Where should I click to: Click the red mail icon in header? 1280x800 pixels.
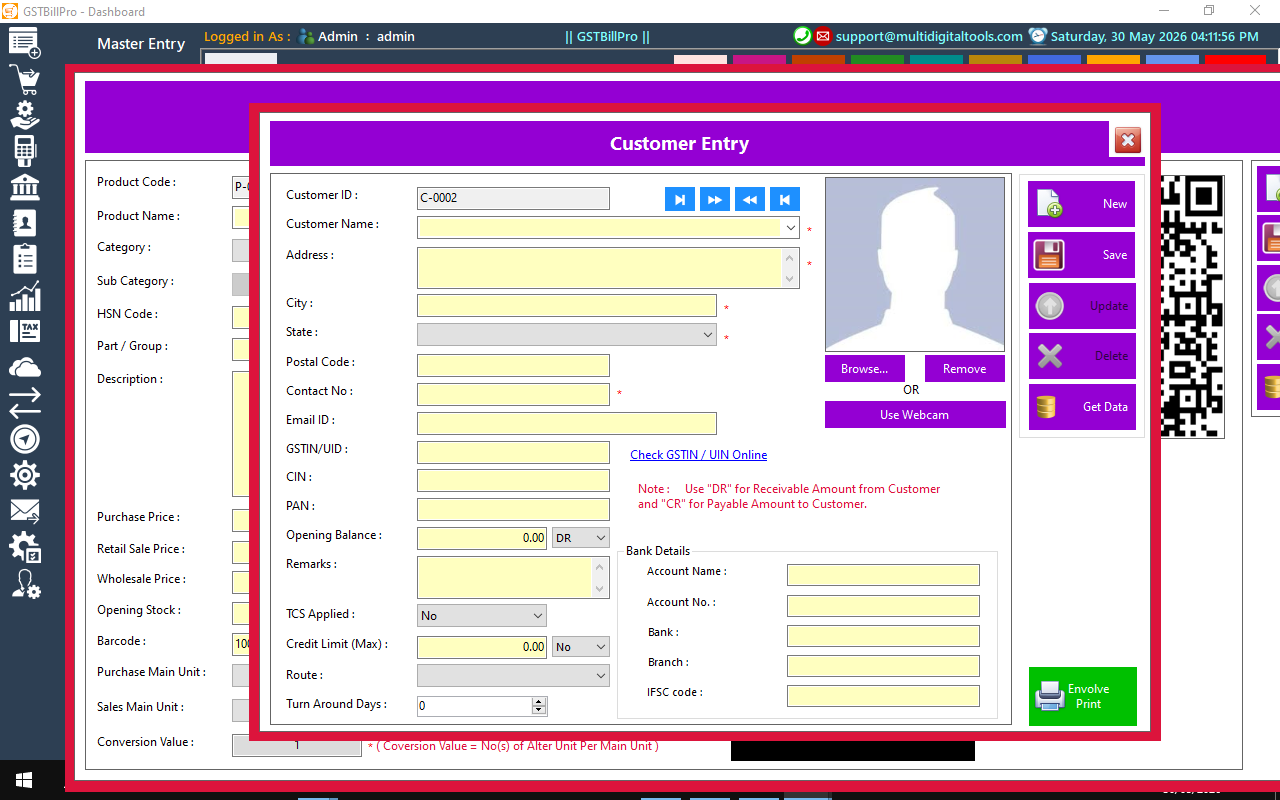[822, 36]
